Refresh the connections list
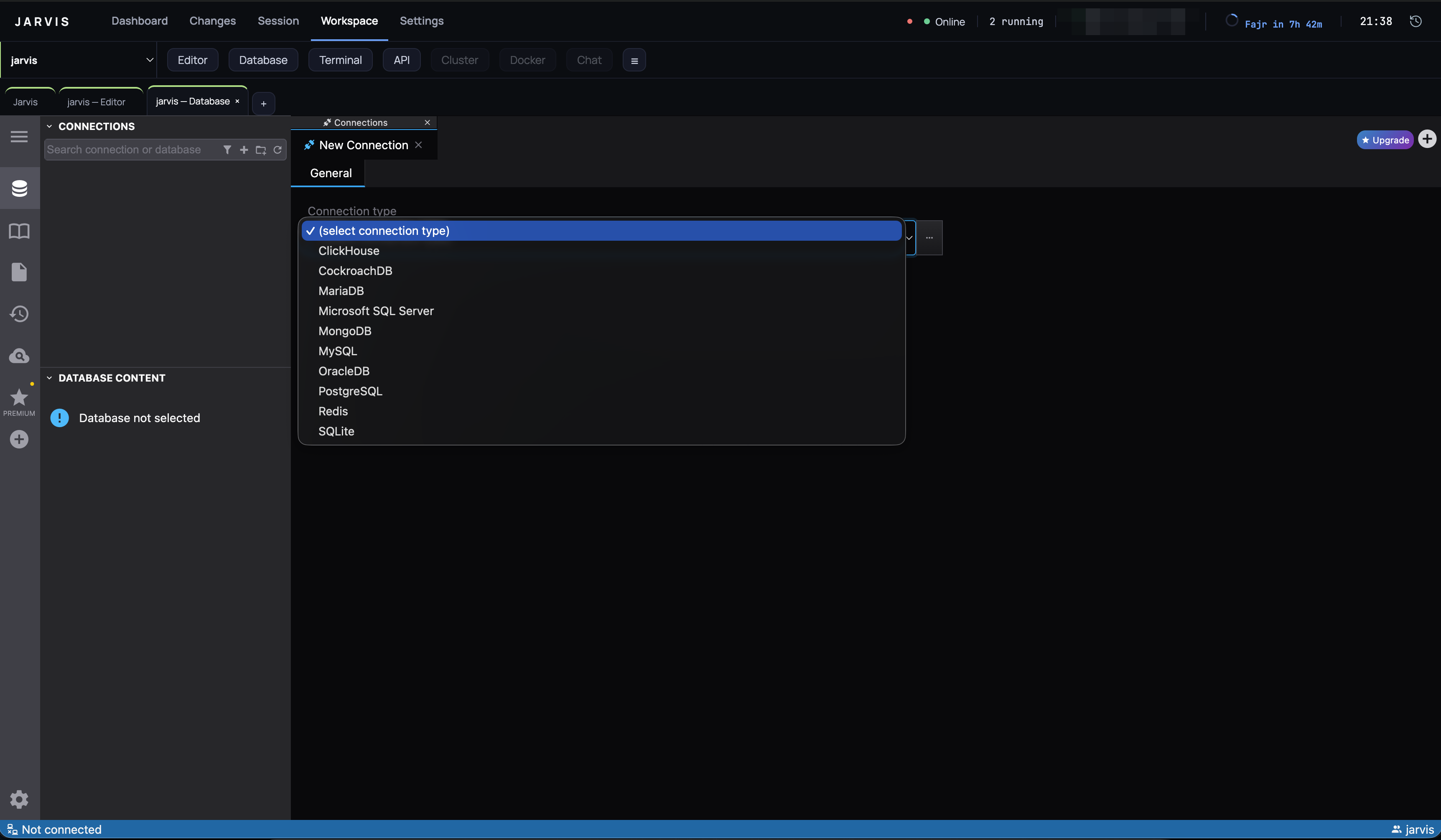Screen dimensions: 1441x840 pyautogui.click(x=278, y=150)
